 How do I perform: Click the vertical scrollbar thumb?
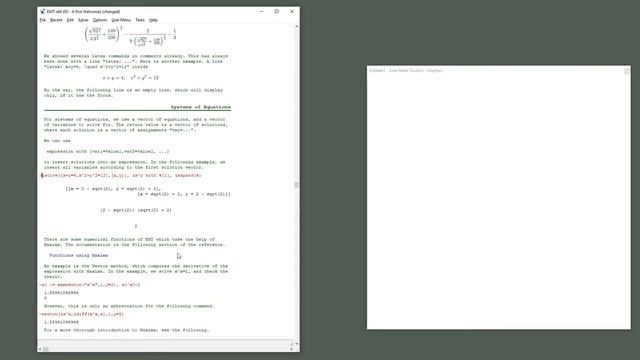click(x=297, y=184)
